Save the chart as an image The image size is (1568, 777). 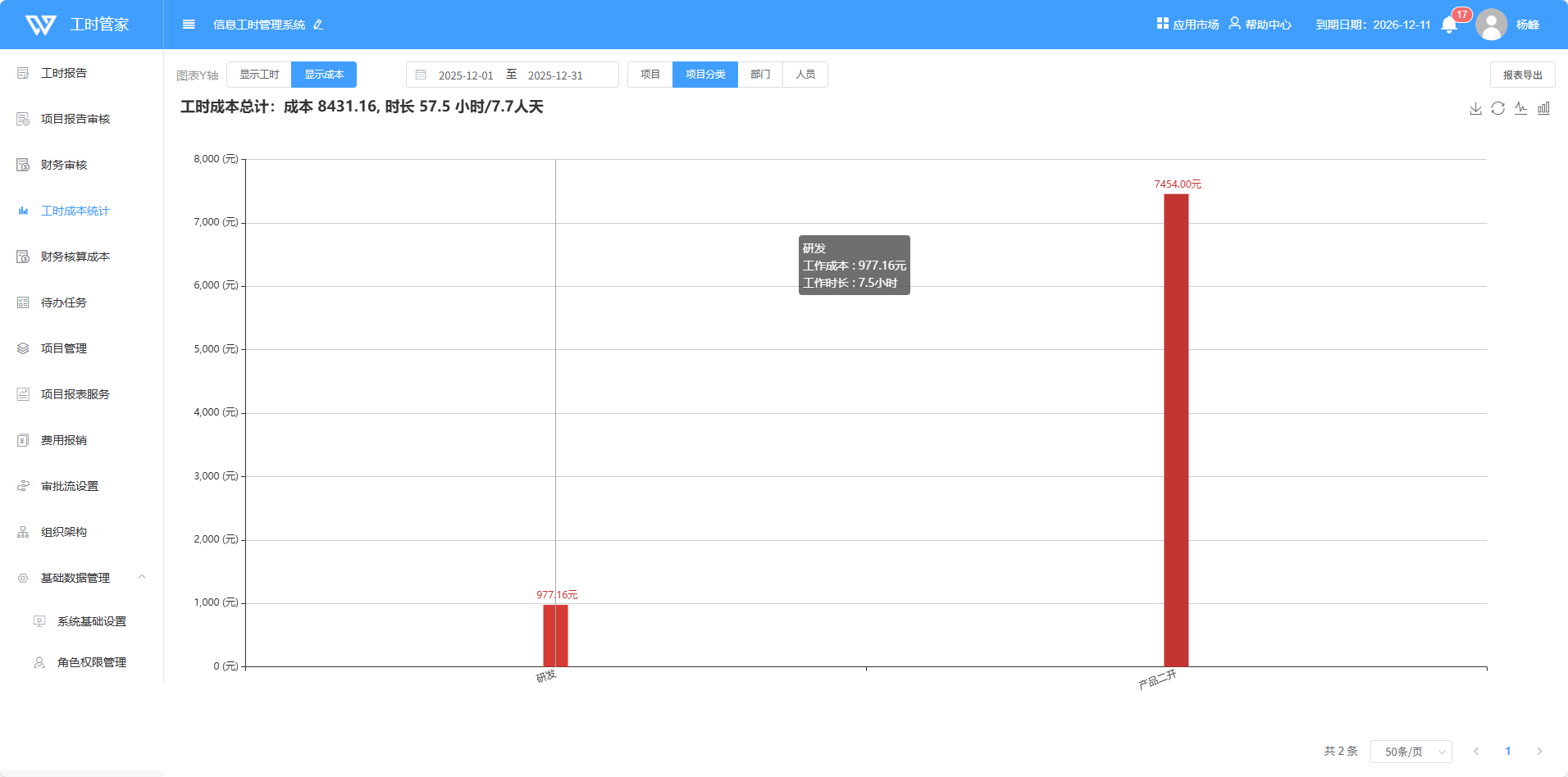point(1475,108)
